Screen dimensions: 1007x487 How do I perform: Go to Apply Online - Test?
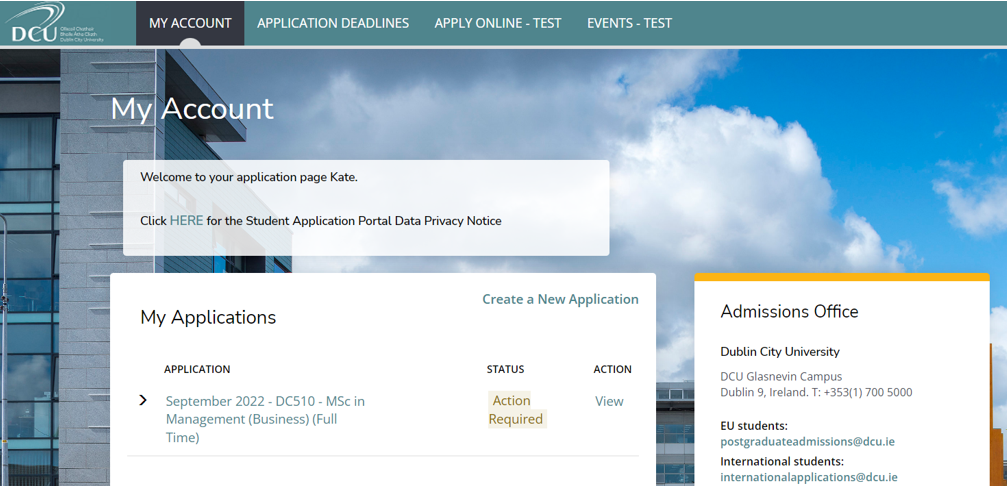coord(498,23)
